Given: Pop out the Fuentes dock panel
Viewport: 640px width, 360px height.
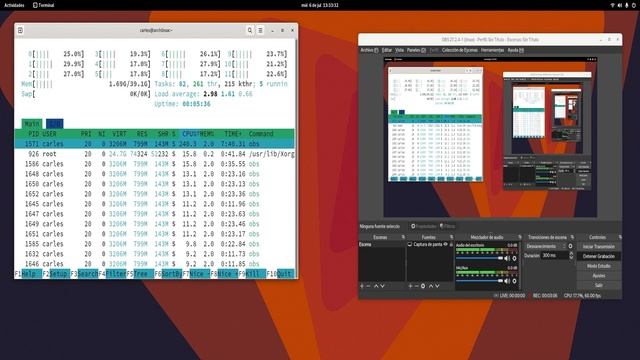Looking at the screenshot, I should (451, 237).
